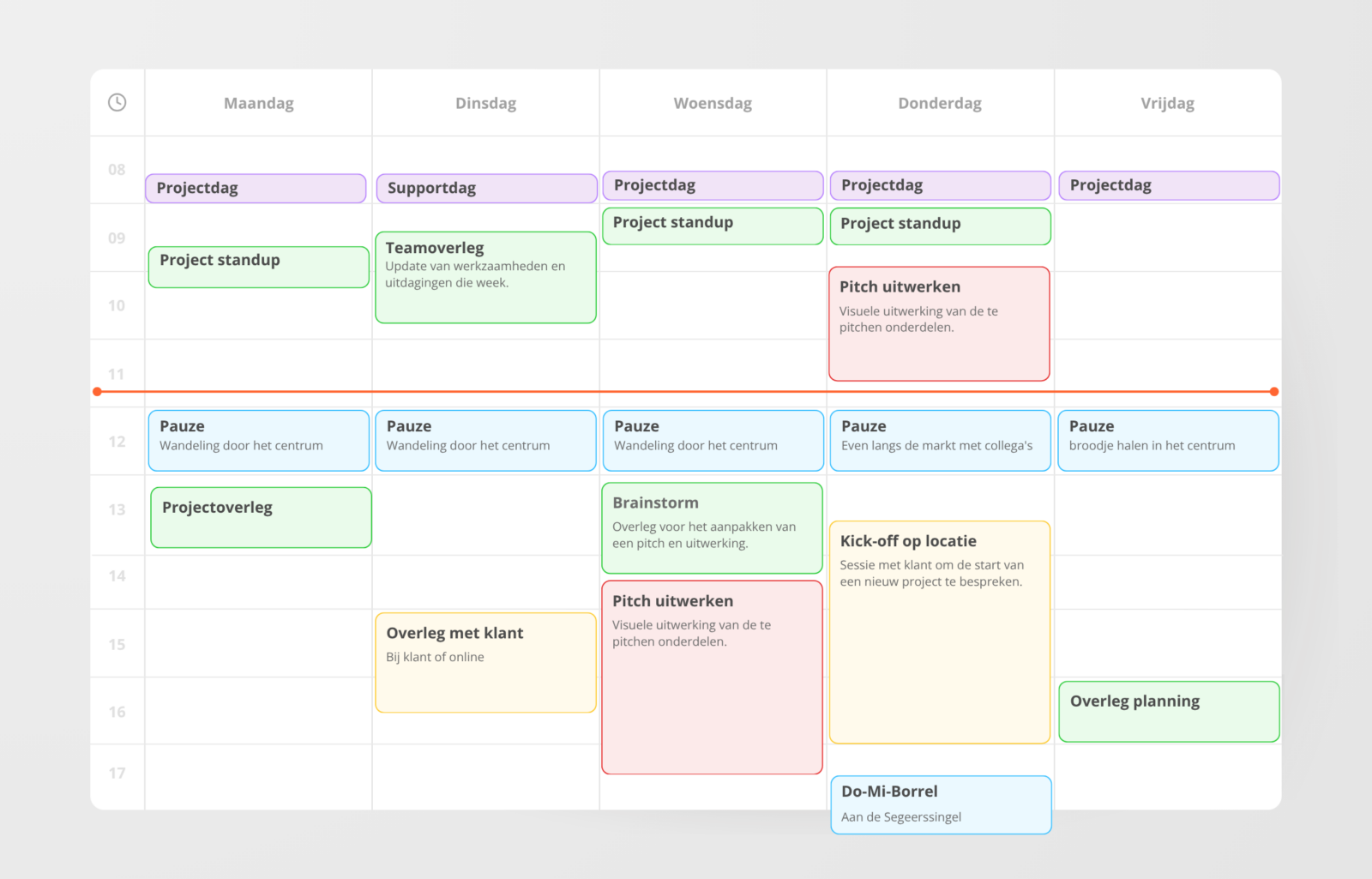Viewport: 1372px width, 879px height.
Task: Open Teamoverleg event on Dinsdag
Action: (485, 277)
